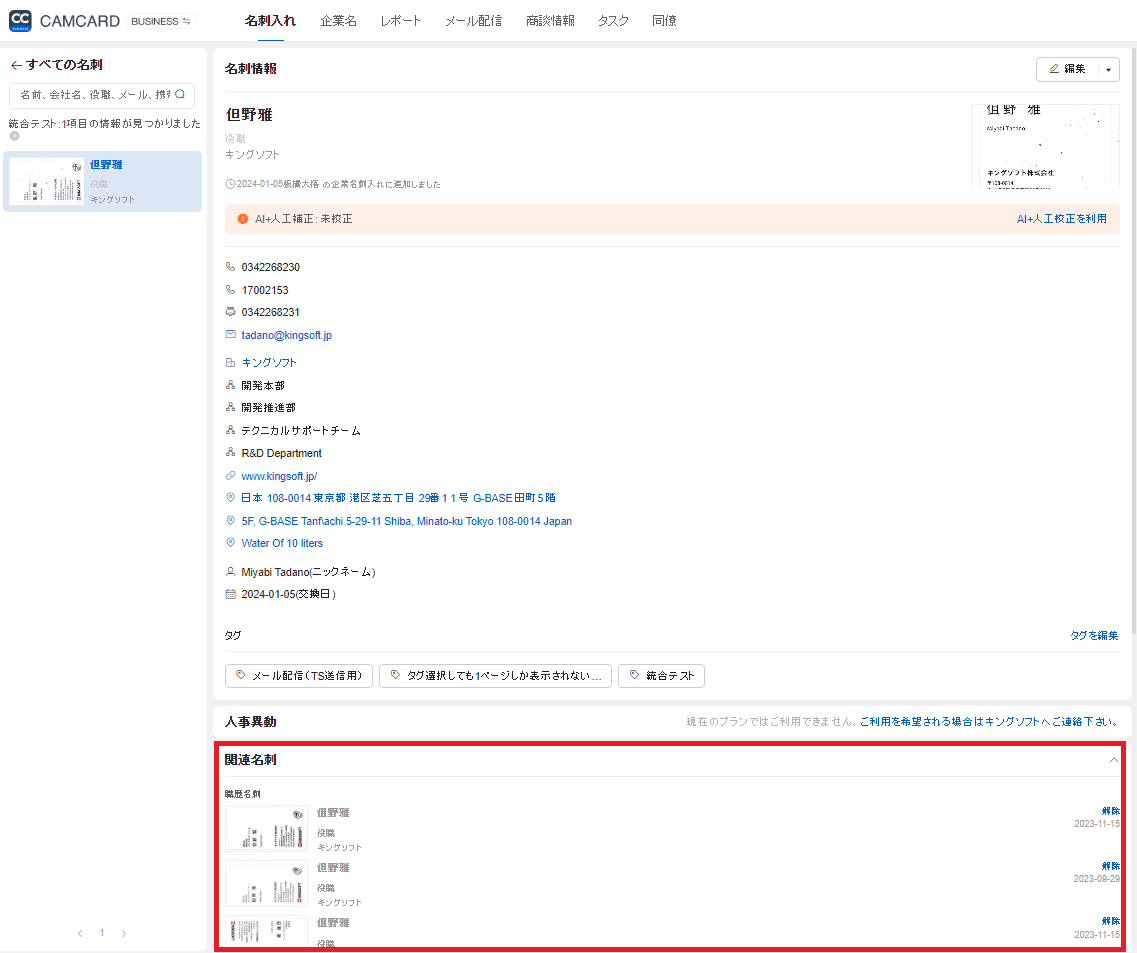
Task: Open the 同僚 tab
Action: pyautogui.click(x=664, y=21)
